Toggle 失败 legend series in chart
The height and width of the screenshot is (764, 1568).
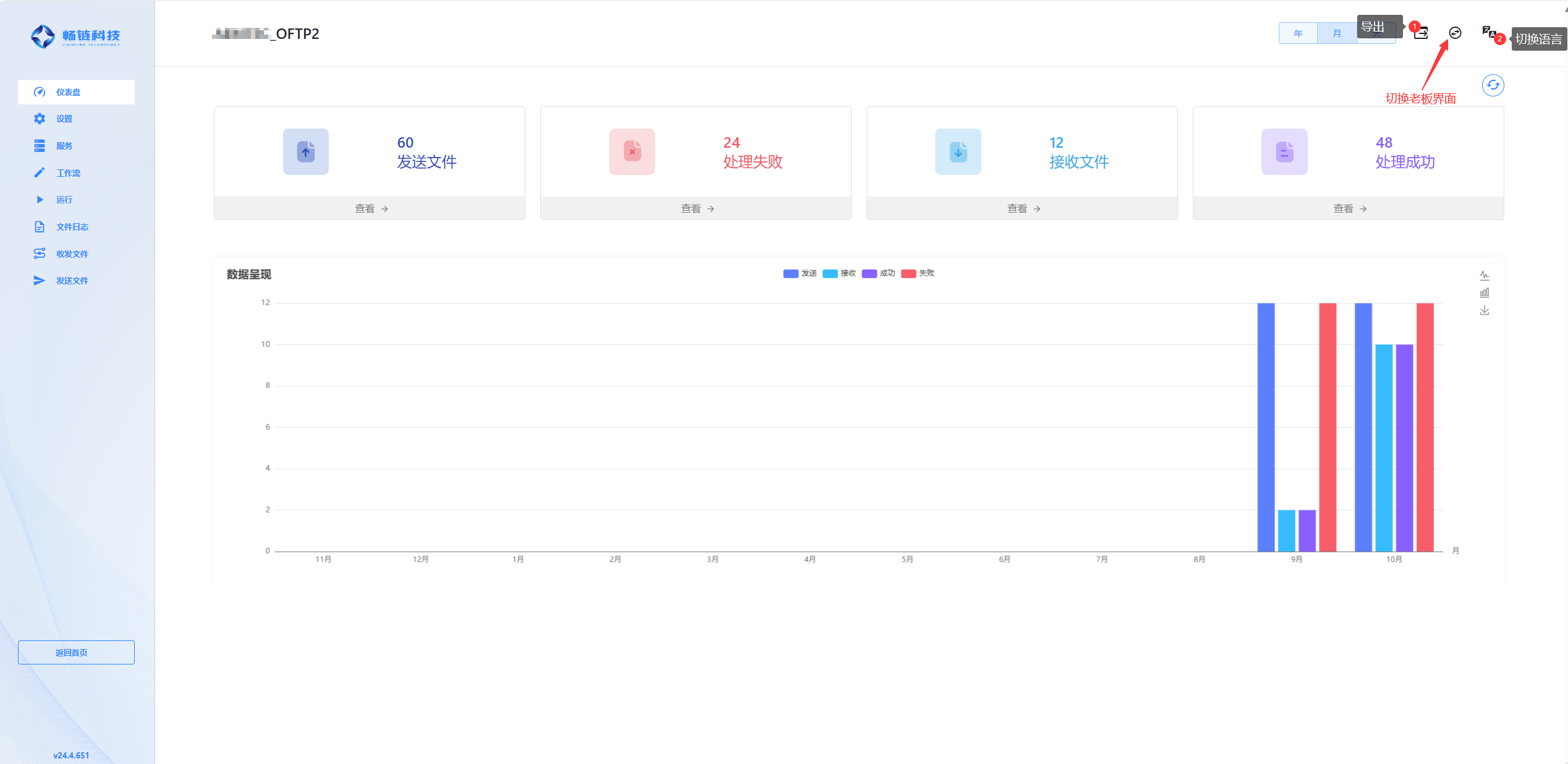918,273
